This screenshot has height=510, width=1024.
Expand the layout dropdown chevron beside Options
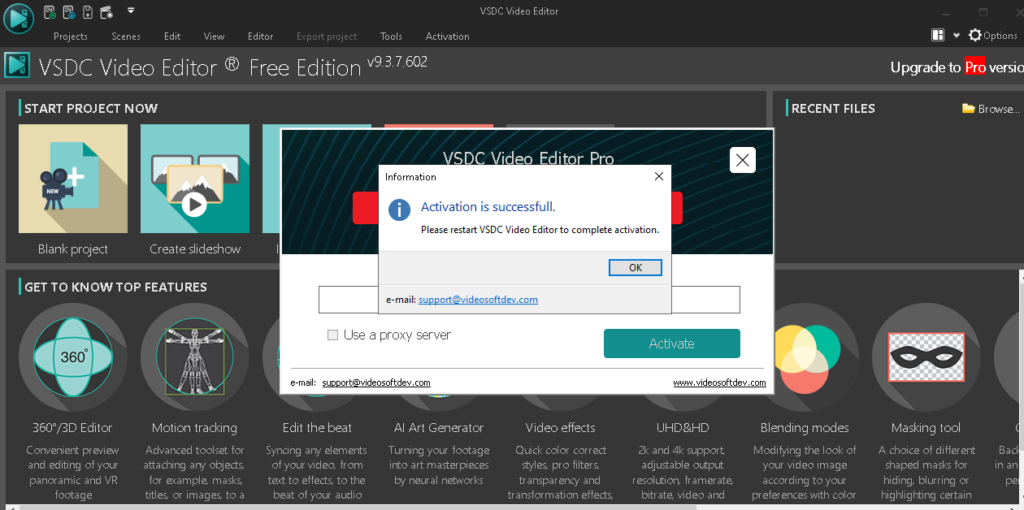coord(957,36)
